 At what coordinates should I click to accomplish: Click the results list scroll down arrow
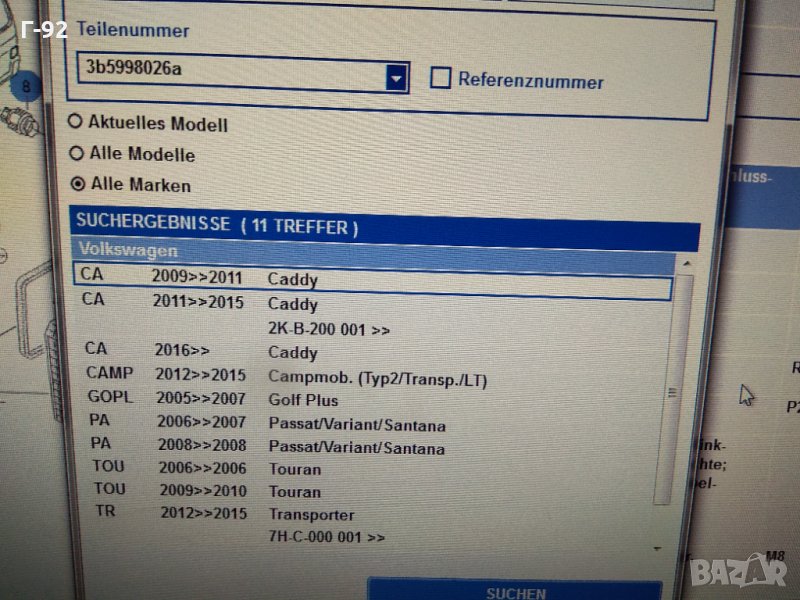point(657,548)
